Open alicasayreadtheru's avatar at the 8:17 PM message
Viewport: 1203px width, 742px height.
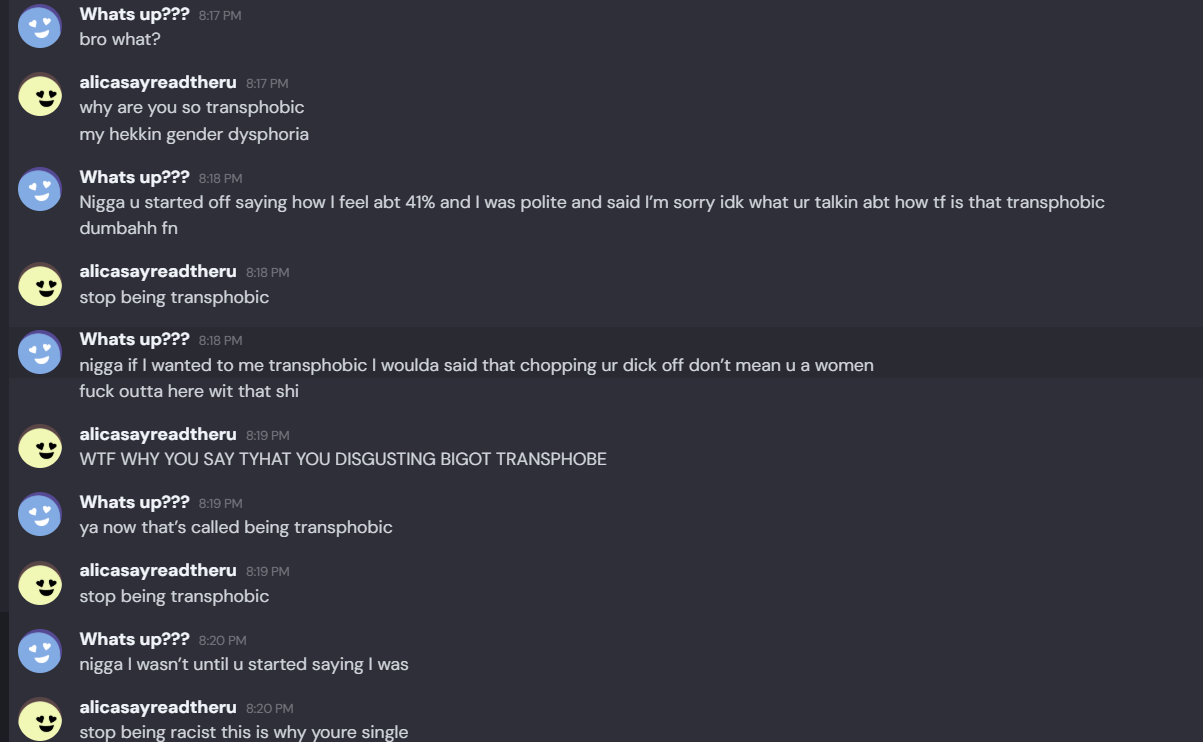[x=40, y=95]
